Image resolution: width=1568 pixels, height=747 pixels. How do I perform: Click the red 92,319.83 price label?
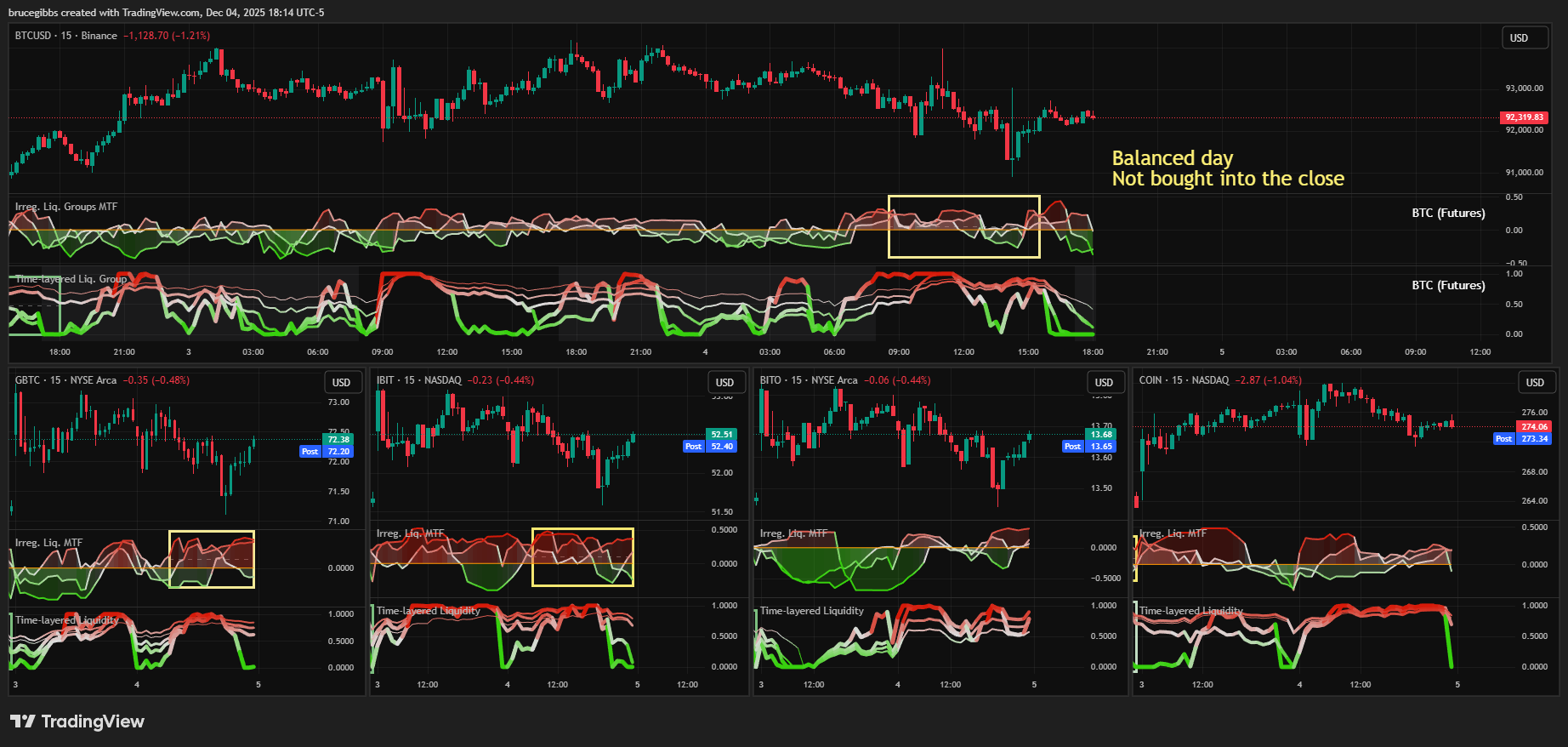click(x=1524, y=117)
